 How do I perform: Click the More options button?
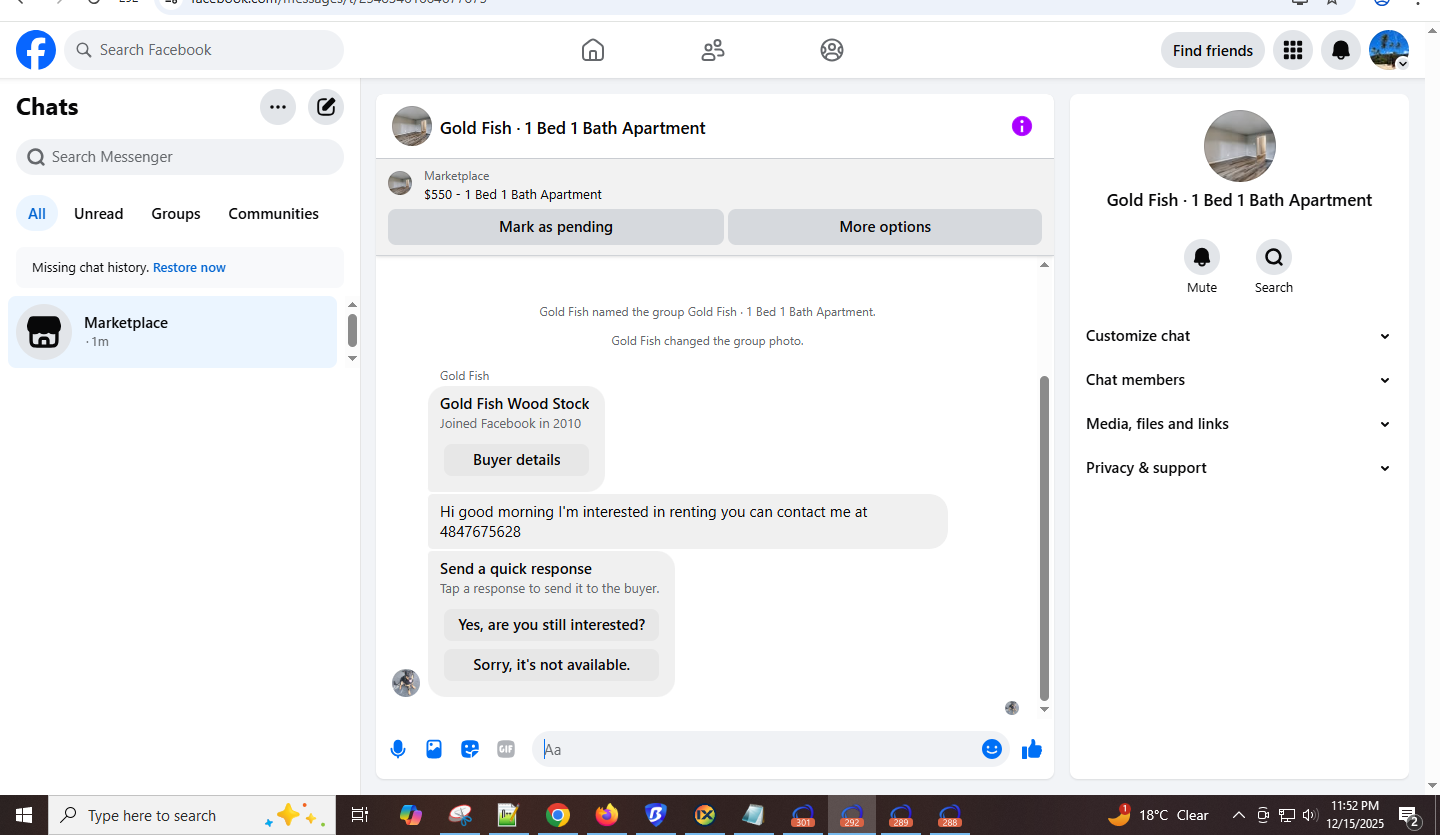click(x=885, y=227)
